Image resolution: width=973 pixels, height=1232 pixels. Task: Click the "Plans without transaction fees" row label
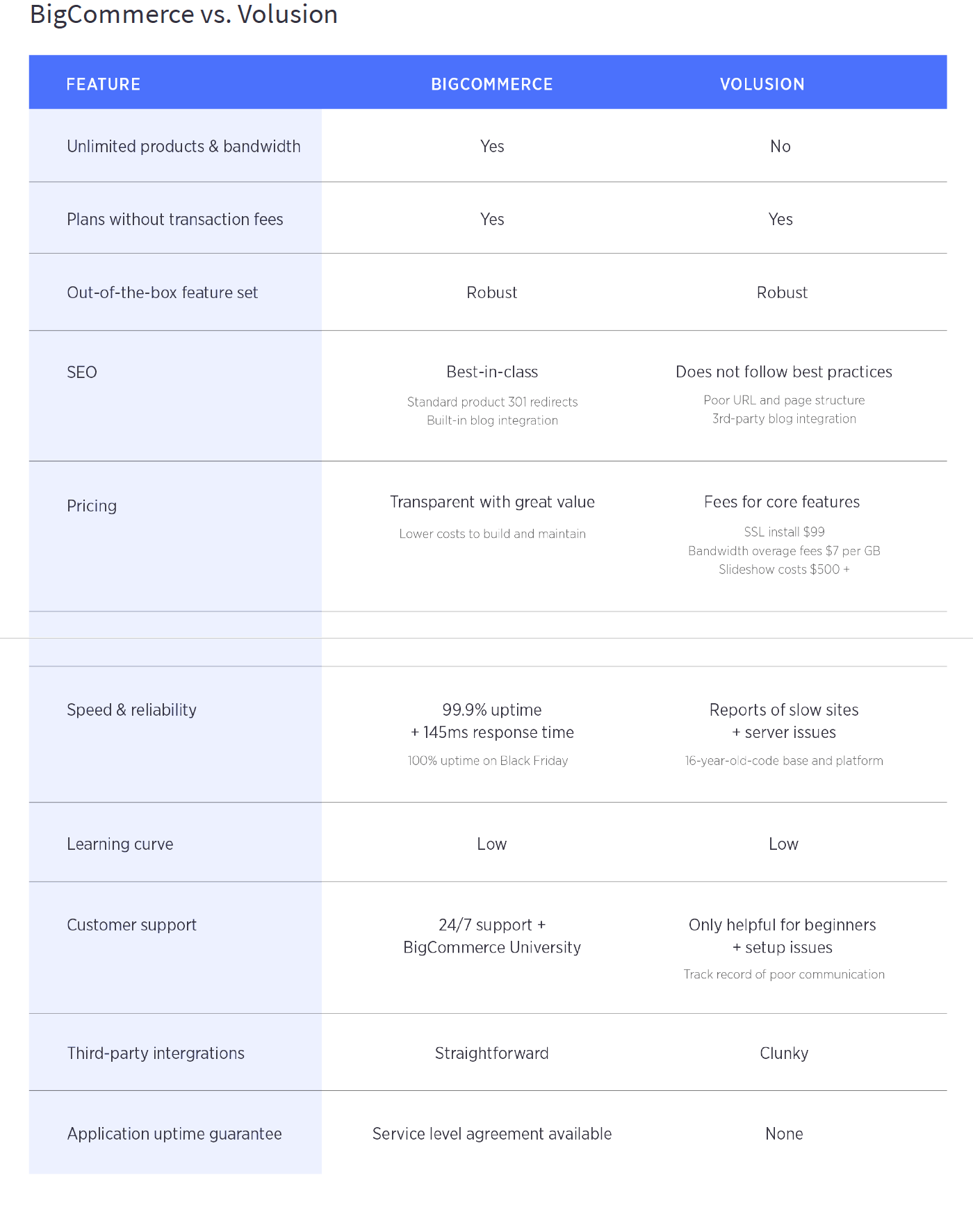[x=175, y=220]
